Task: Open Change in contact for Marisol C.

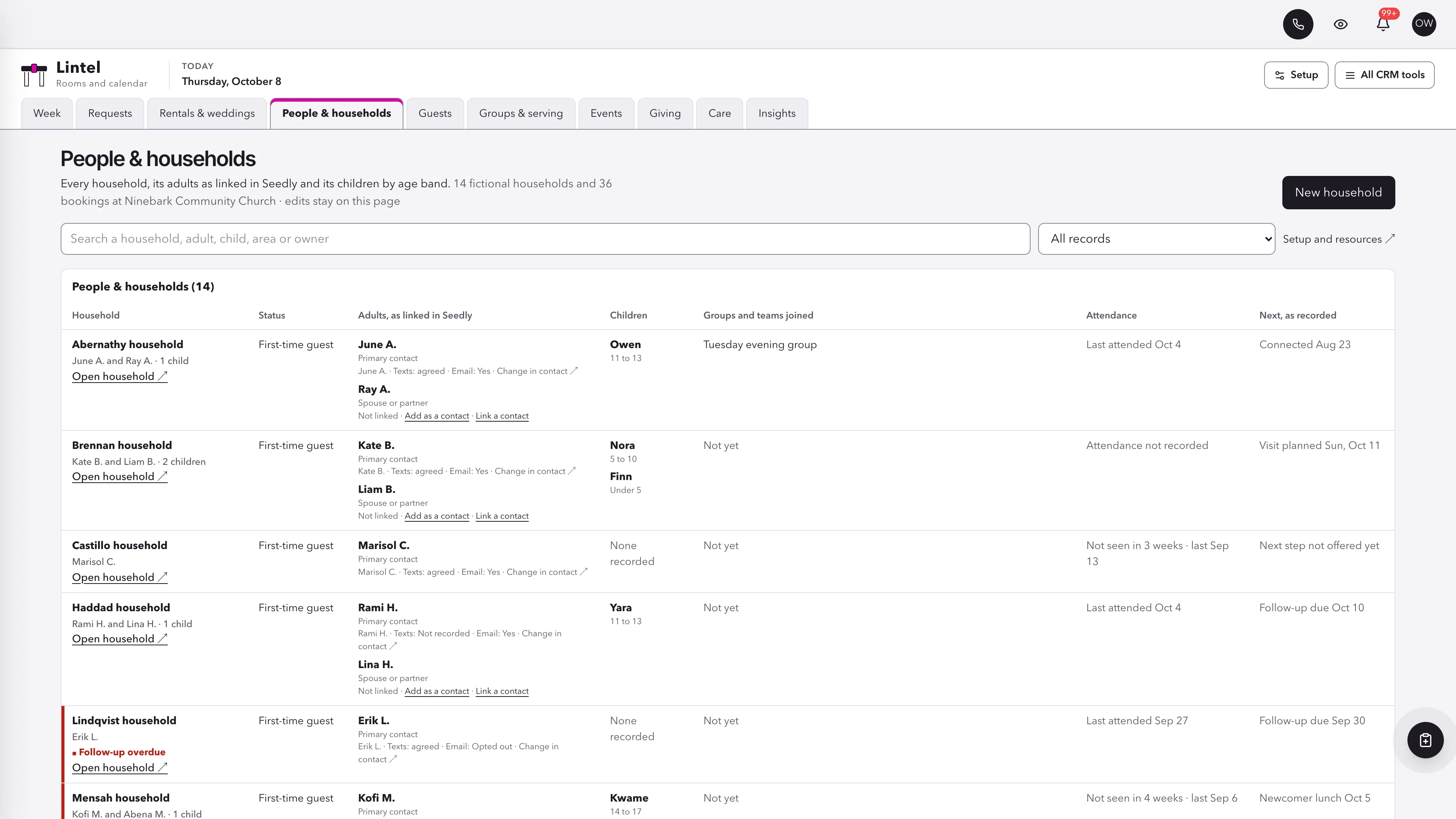Action: (x=546, y=572)
